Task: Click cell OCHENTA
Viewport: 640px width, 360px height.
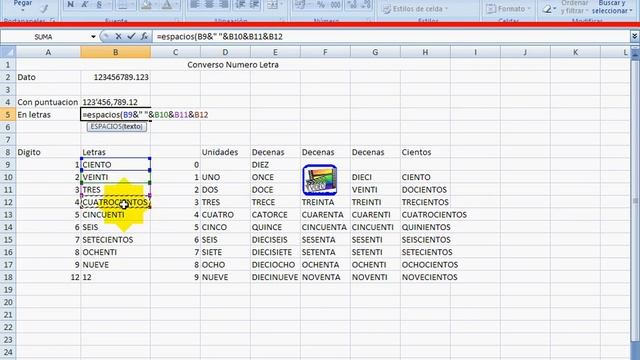Action: pos(325,264)
